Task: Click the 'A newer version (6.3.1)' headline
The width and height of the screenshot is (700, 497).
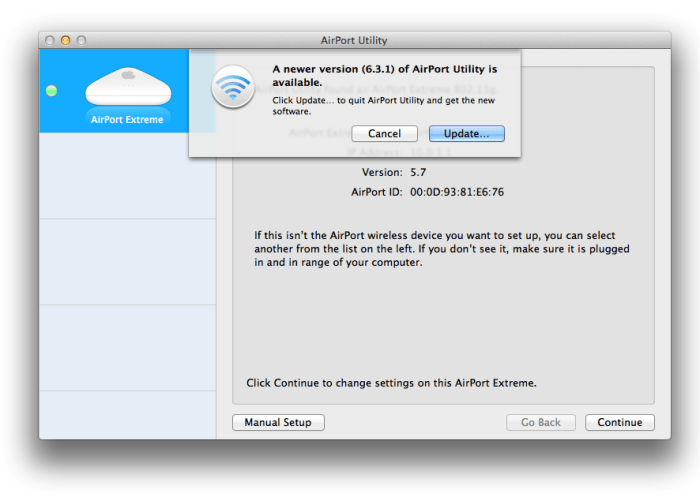Action: tap(384, 75)
